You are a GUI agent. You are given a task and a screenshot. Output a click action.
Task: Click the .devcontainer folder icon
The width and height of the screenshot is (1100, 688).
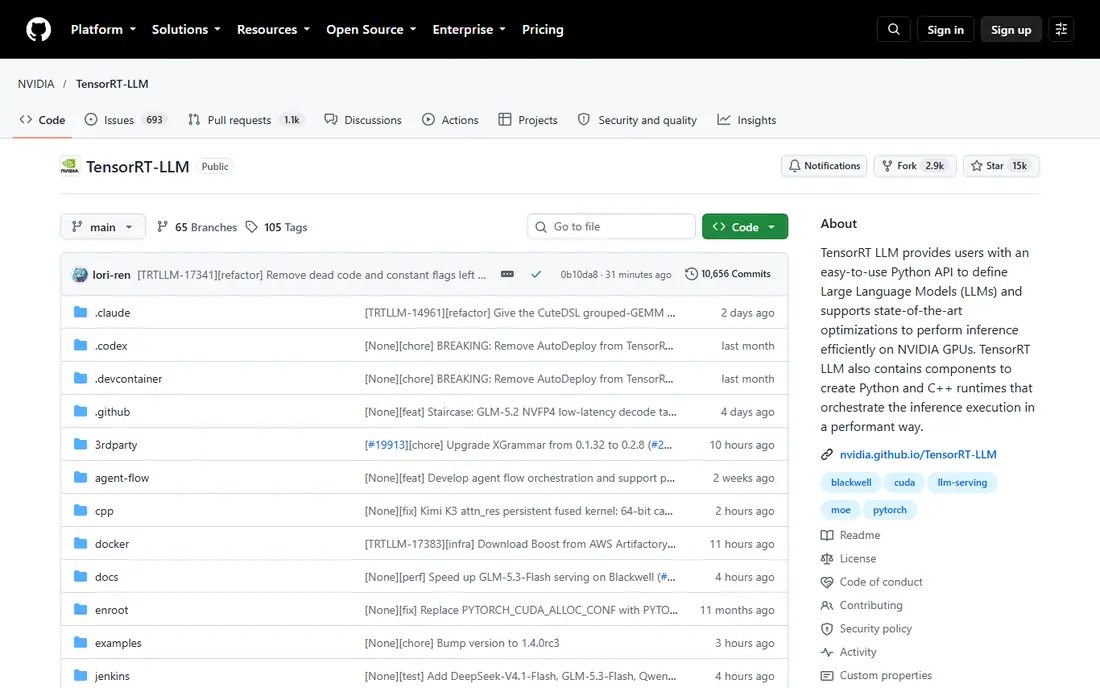[x=81, y=378]
